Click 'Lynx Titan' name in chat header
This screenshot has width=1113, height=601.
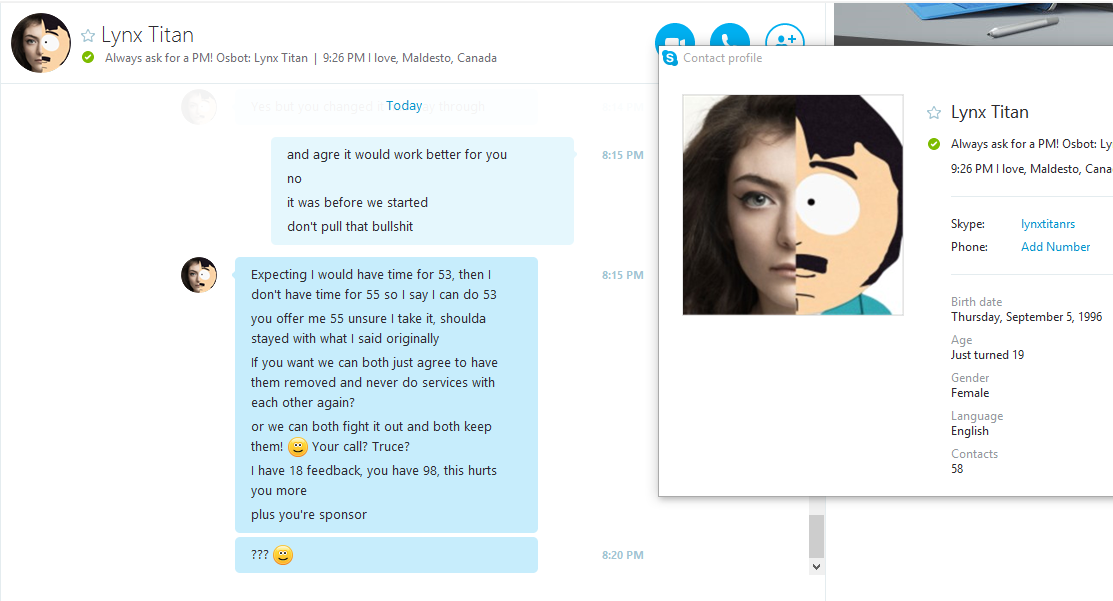(x=148, y=35)
